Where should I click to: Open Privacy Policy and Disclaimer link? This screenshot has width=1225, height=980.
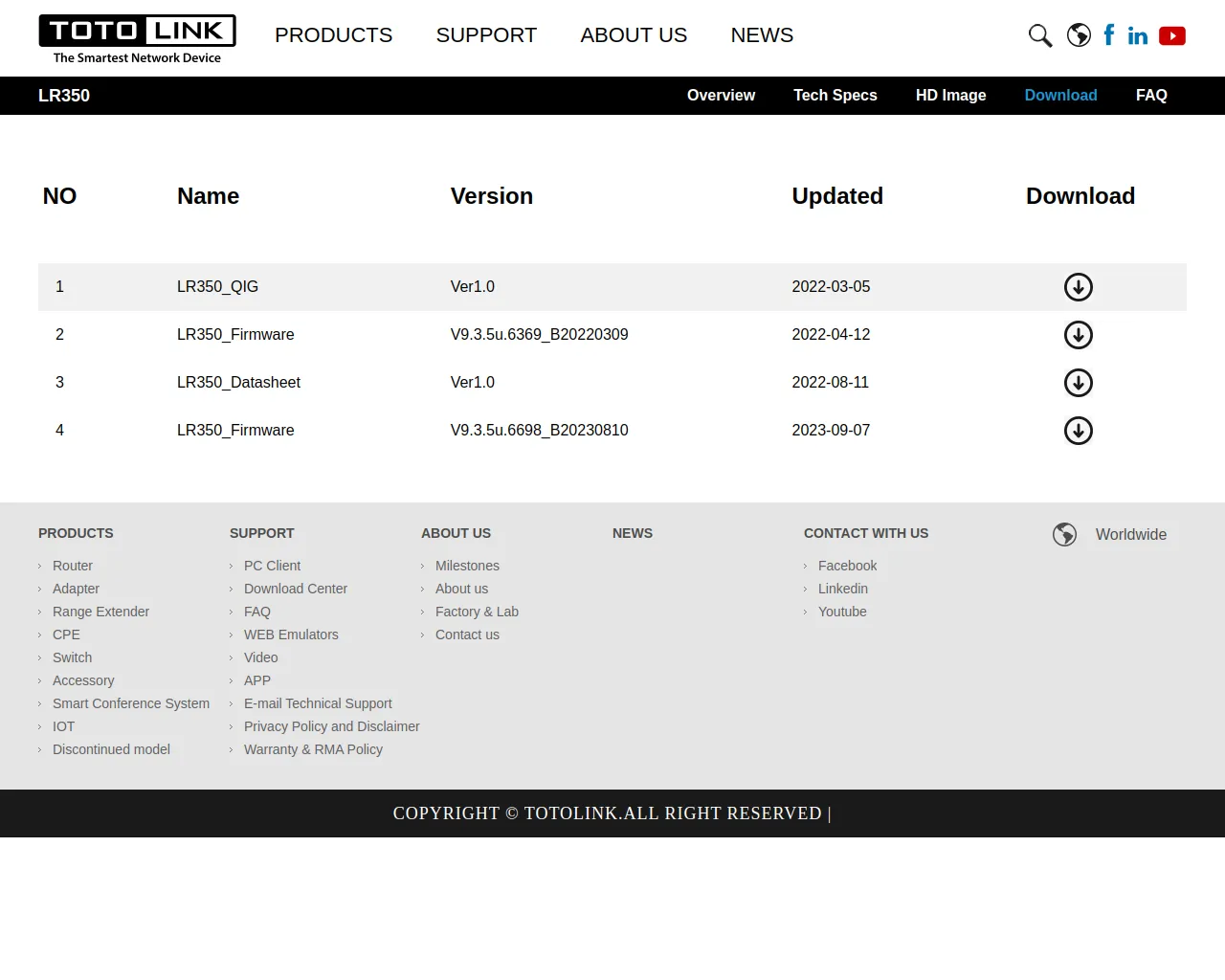(x=332, y=726)
